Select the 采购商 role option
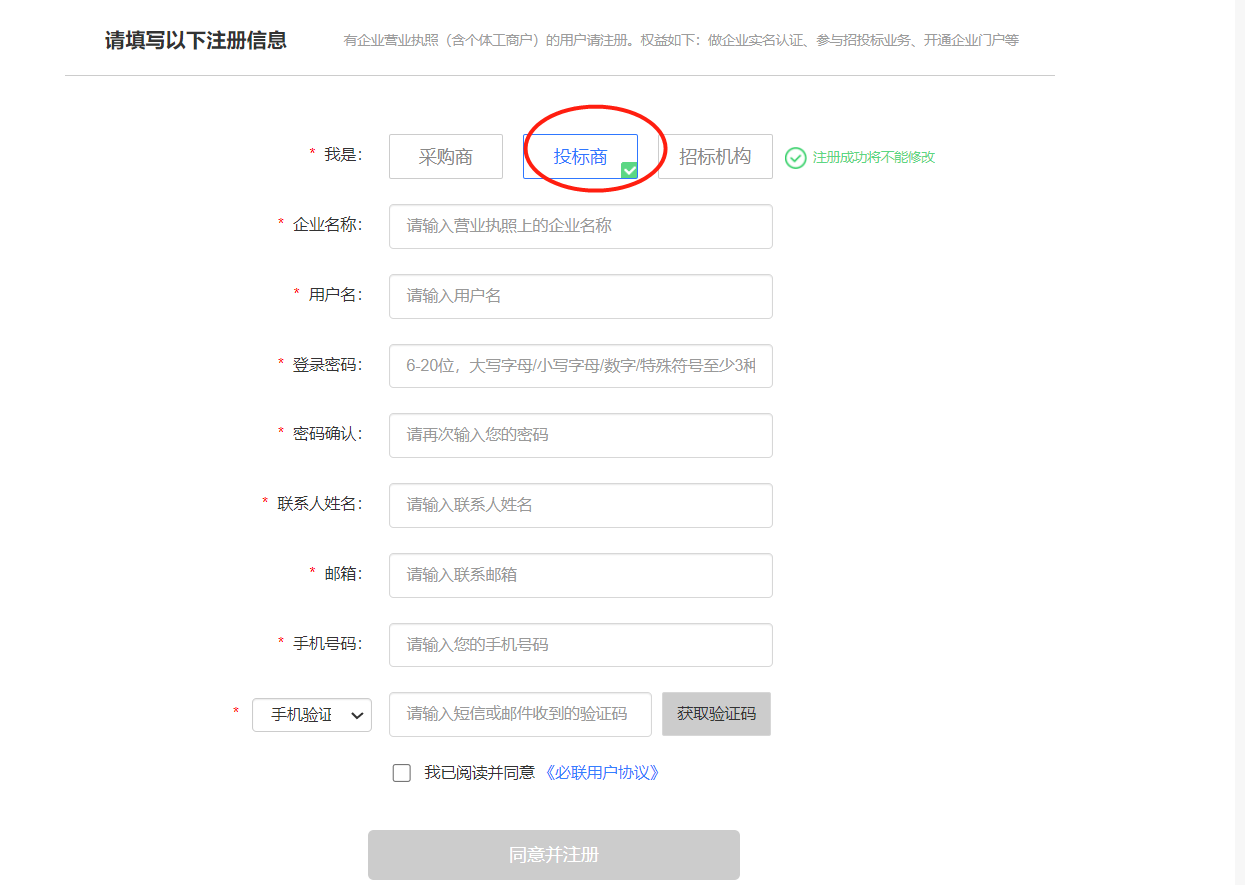 point(445,157)
